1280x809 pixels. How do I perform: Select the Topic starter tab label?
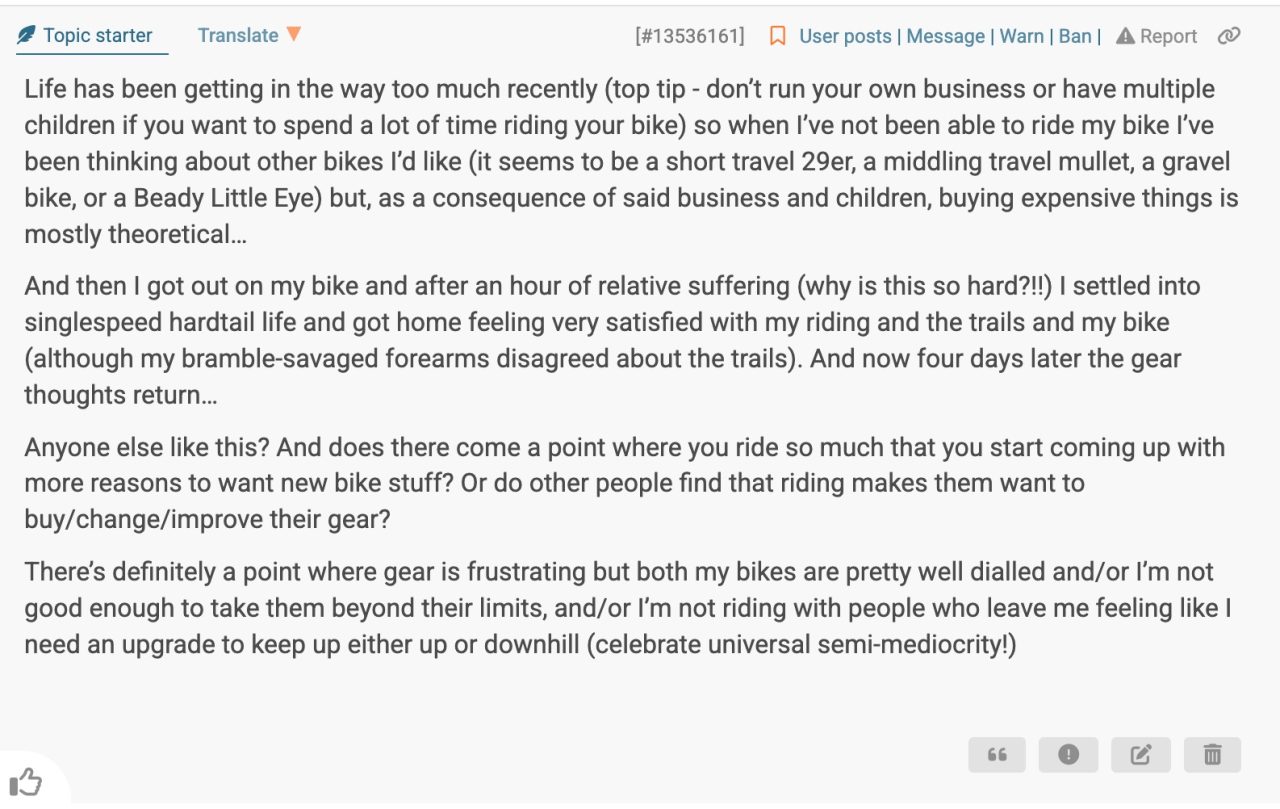click(x=98, y=35)
